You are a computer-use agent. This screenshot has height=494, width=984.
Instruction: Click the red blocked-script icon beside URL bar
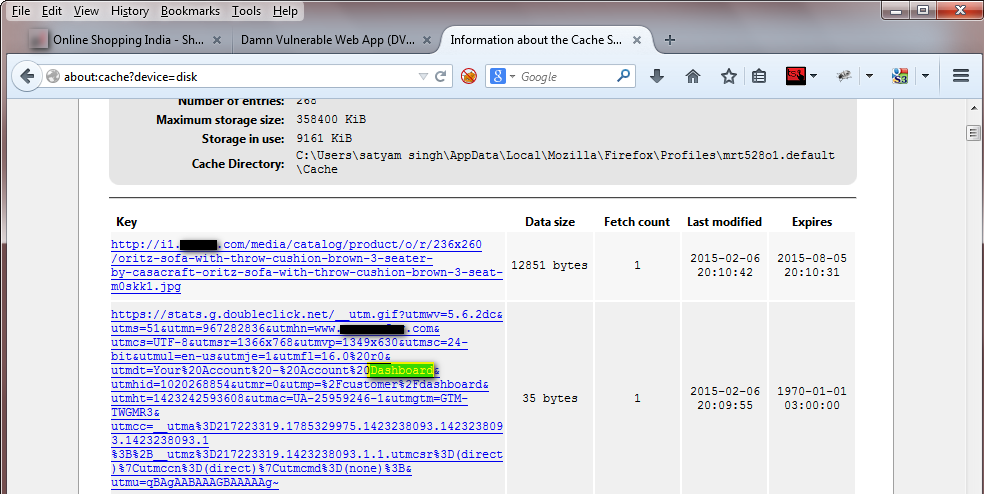click(468, 76)
